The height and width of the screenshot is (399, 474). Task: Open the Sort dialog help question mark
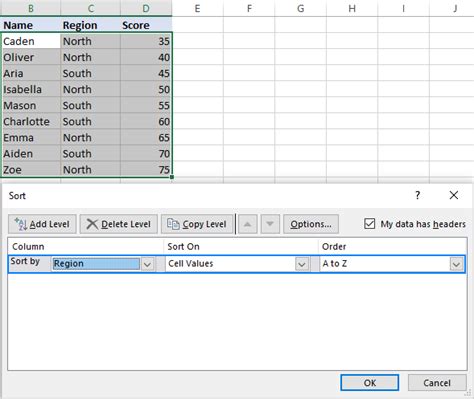[418, 195]
